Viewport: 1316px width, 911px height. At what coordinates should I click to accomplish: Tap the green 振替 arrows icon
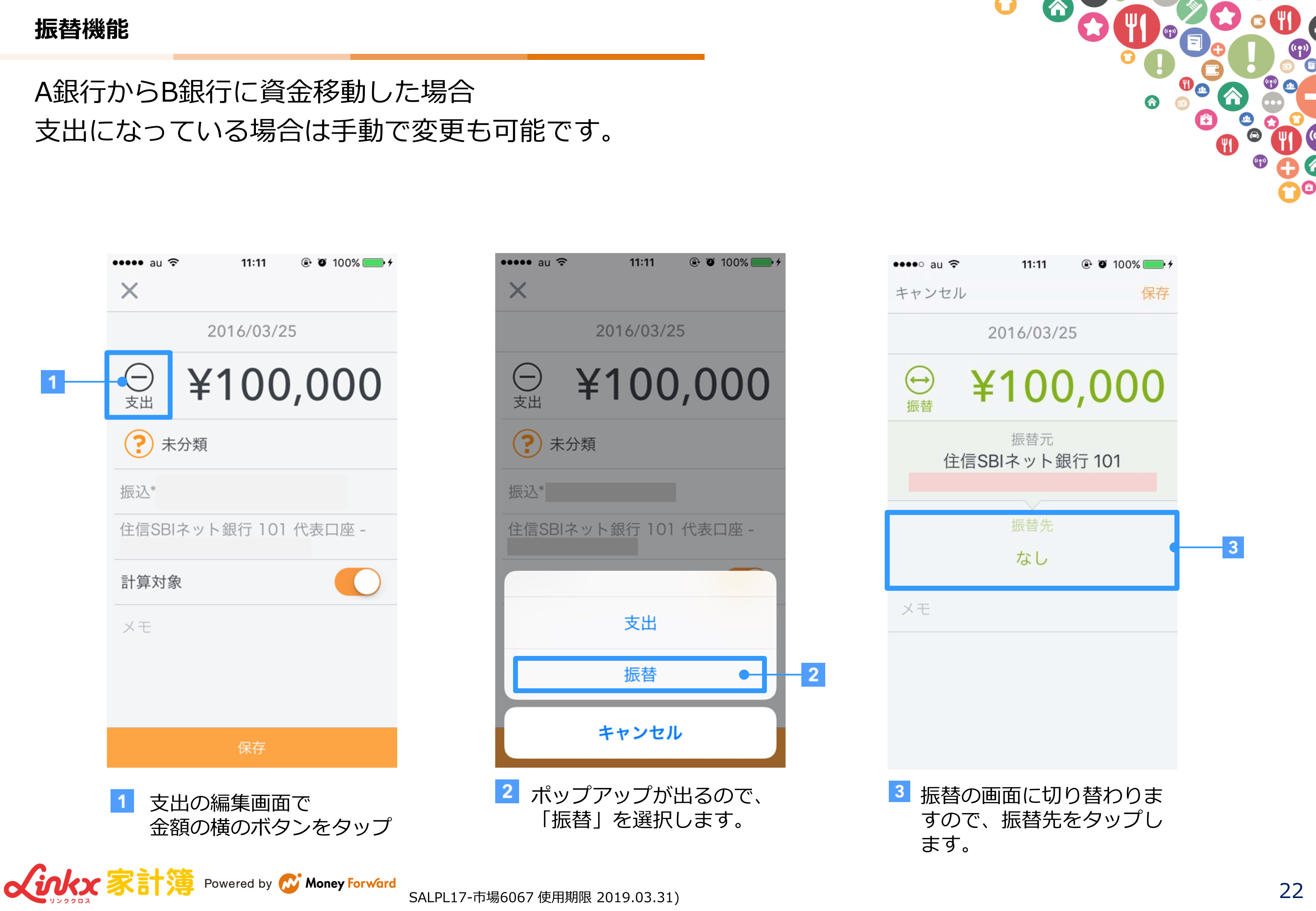[x=919, y=380]
